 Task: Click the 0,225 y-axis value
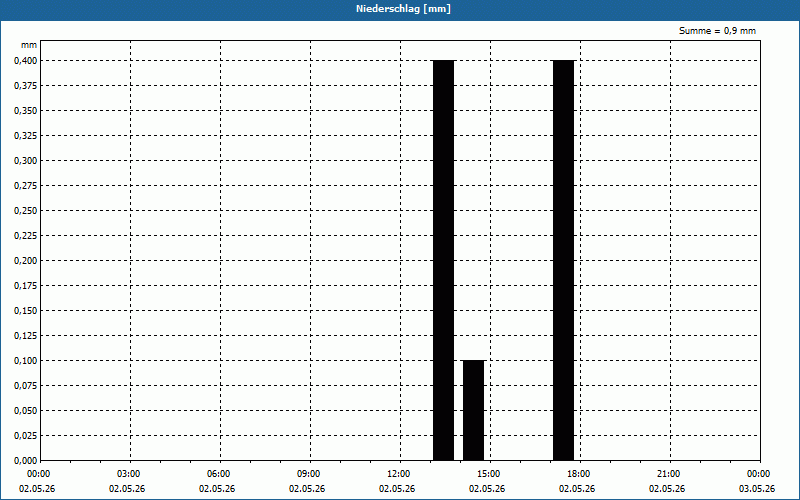point(25,236)
